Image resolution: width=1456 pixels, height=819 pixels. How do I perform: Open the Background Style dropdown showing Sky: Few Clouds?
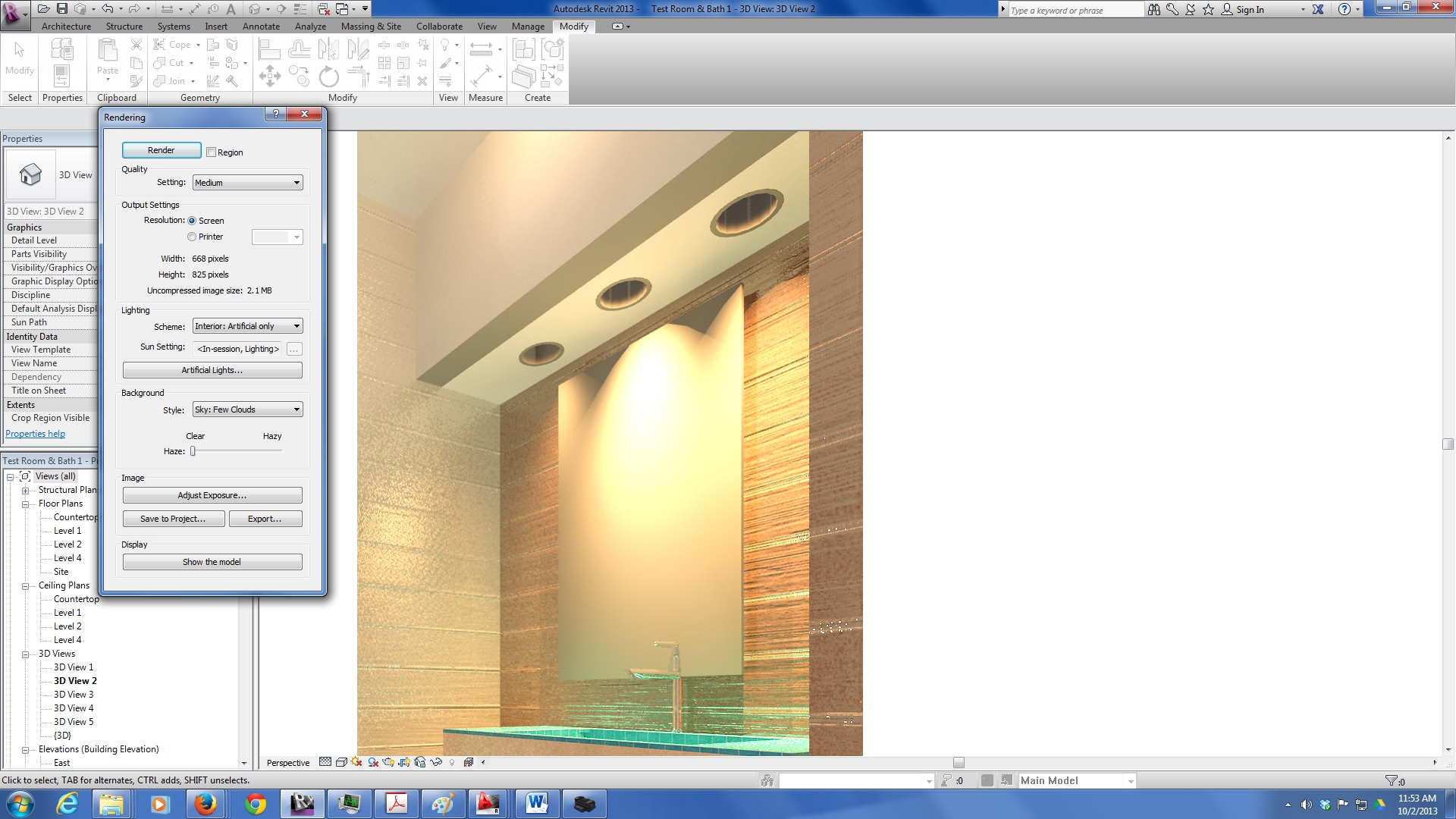coord(247,410)
